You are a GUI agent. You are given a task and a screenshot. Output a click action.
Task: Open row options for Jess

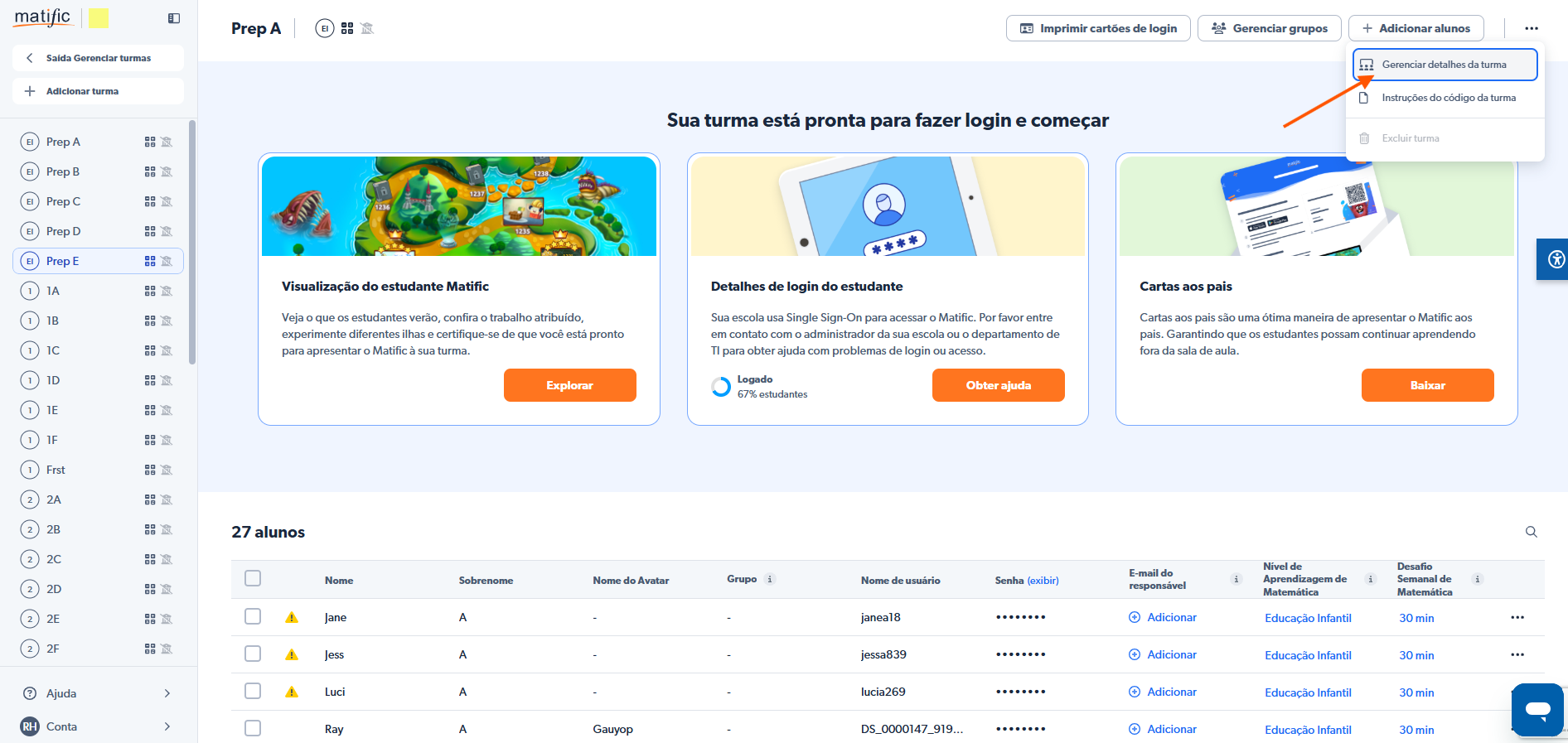pyautogui.click(x=1517, y=654)
